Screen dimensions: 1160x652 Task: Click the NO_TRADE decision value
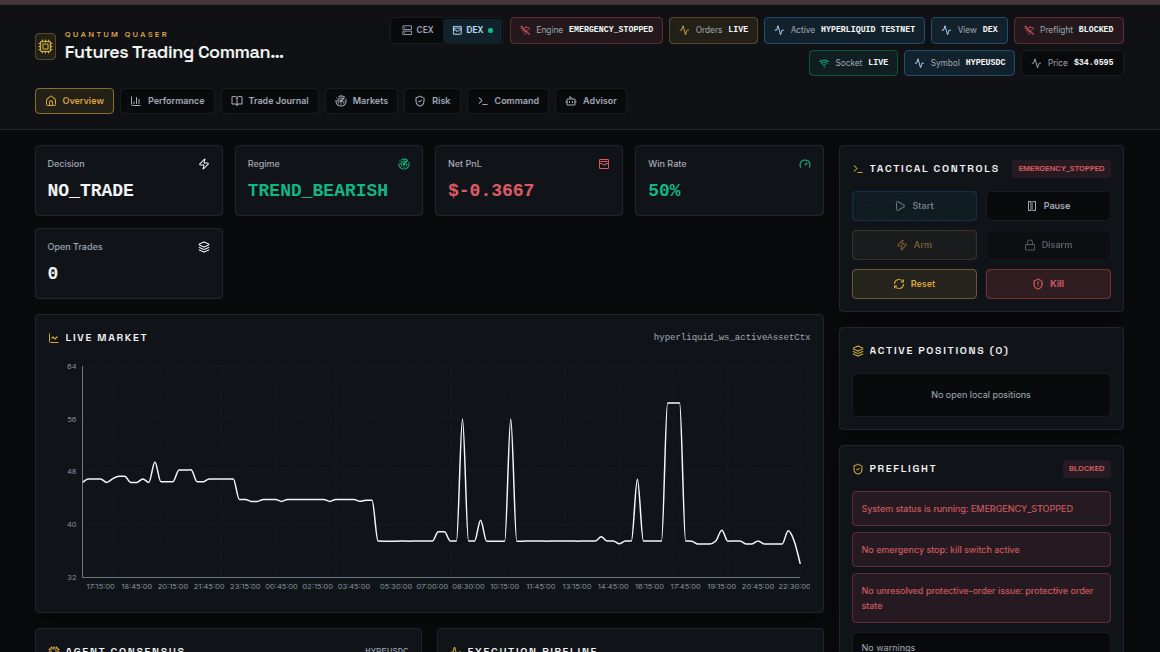(x=90, y=190)
